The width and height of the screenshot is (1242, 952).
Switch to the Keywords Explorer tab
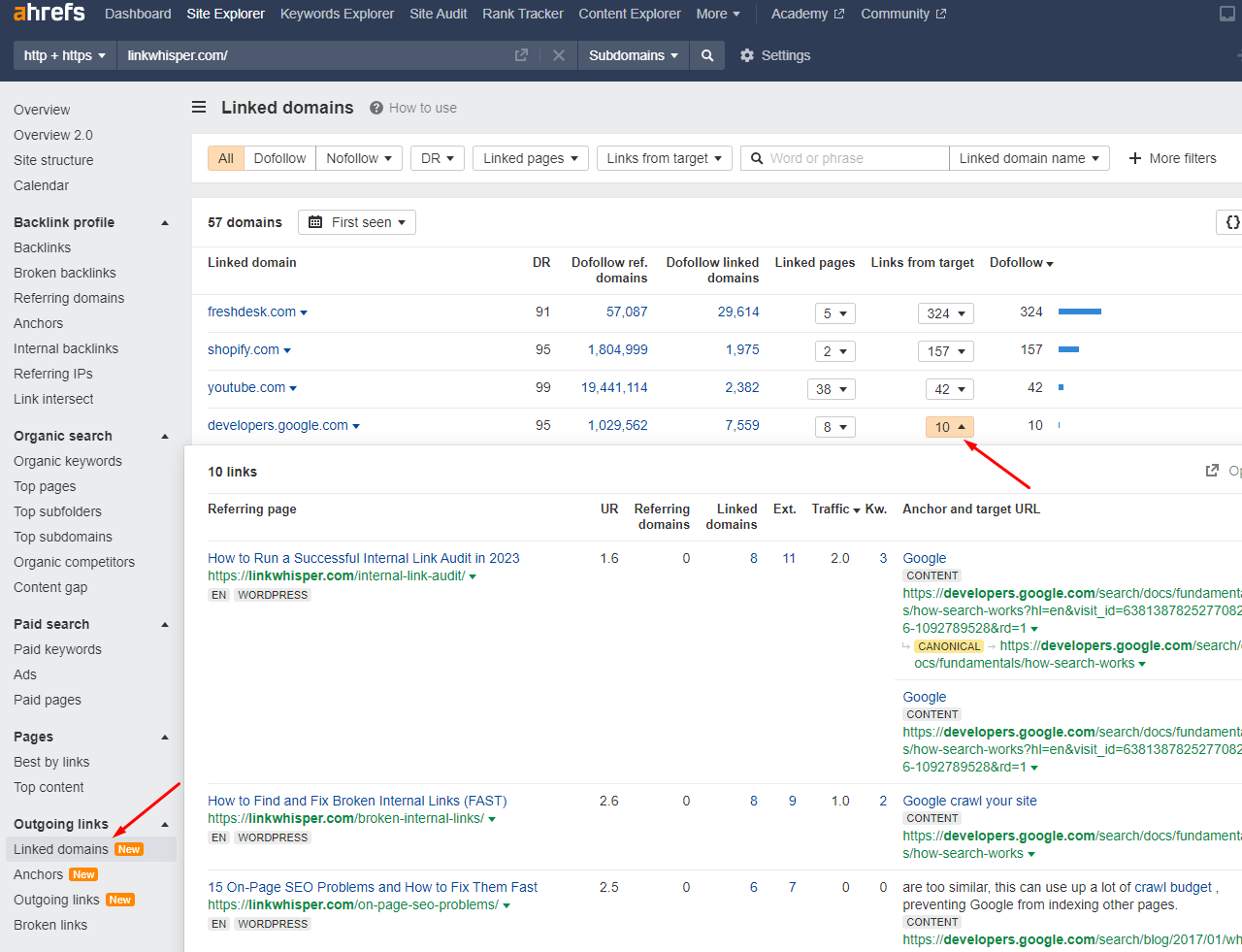(337, 14)
